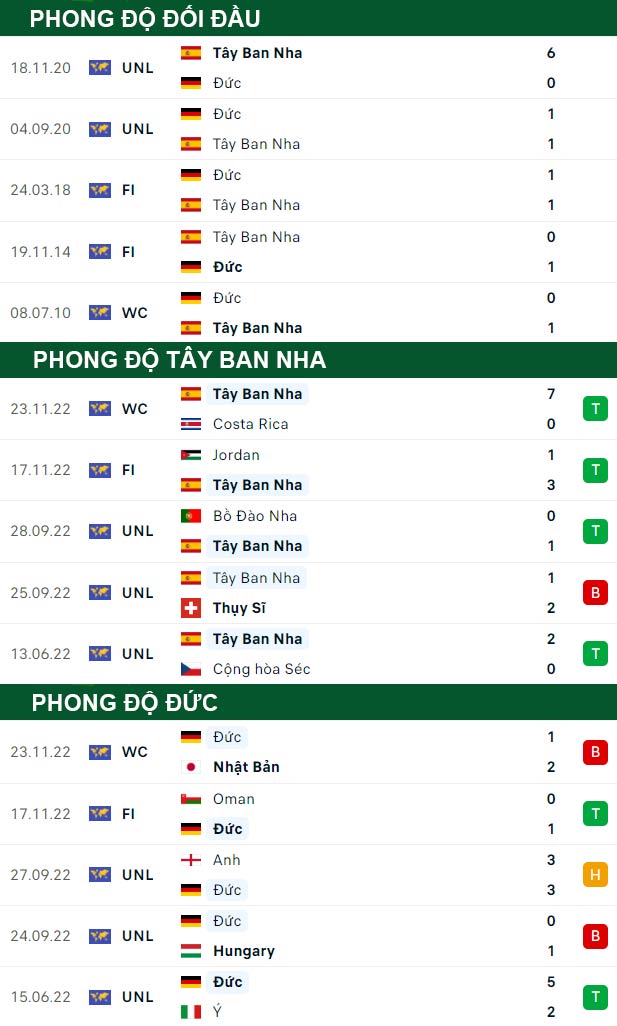Click the Jordan flag icon
This screenshot has height=1026, width=617.
click(x=191, y=455)
